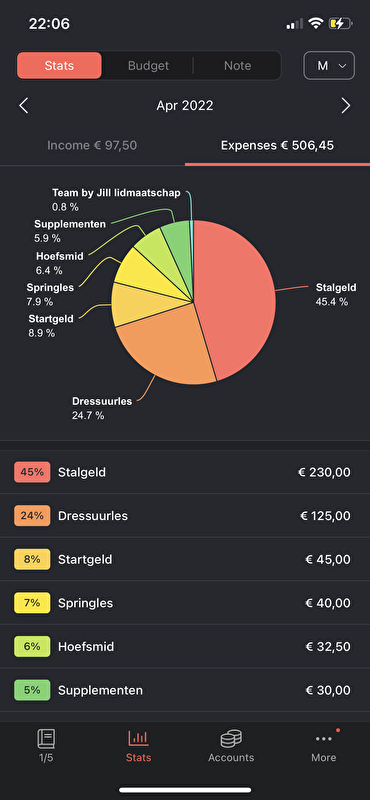Open the More ellipsis icon
Screen dimensions: 370x800
coord(324,738)
